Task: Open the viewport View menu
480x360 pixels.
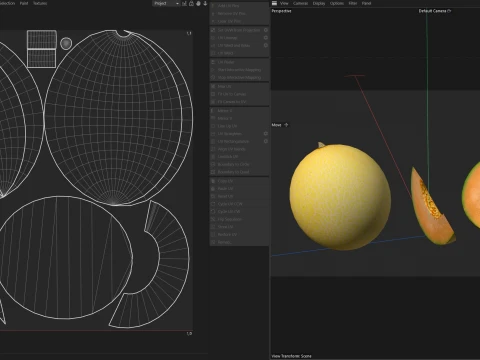Action: click(284, 3)
